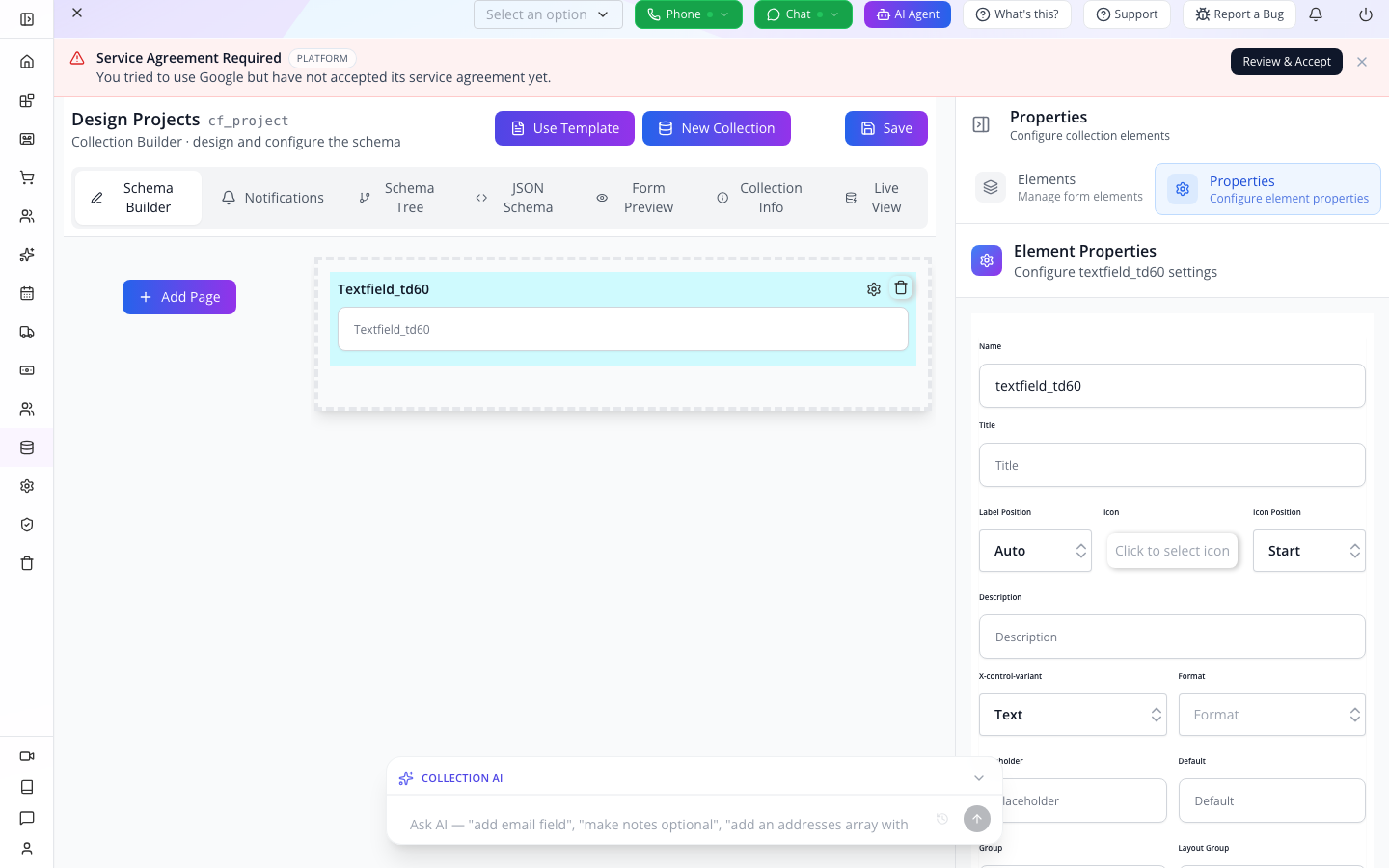Open the sparkles AI sidebar icon
1389x868 pixels.
[27, 255]
